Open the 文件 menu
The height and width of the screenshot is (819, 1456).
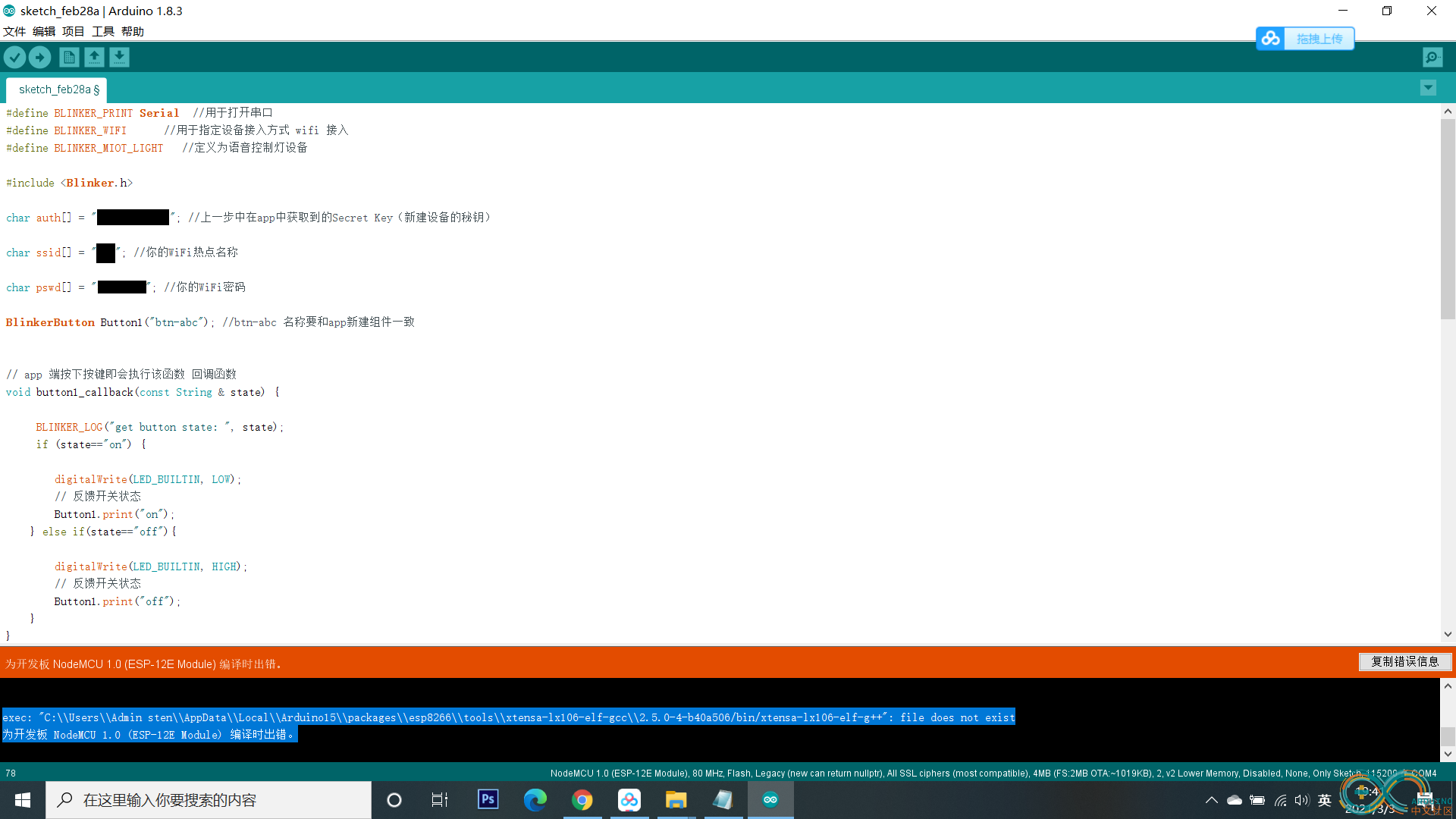(x=14, y=31)
